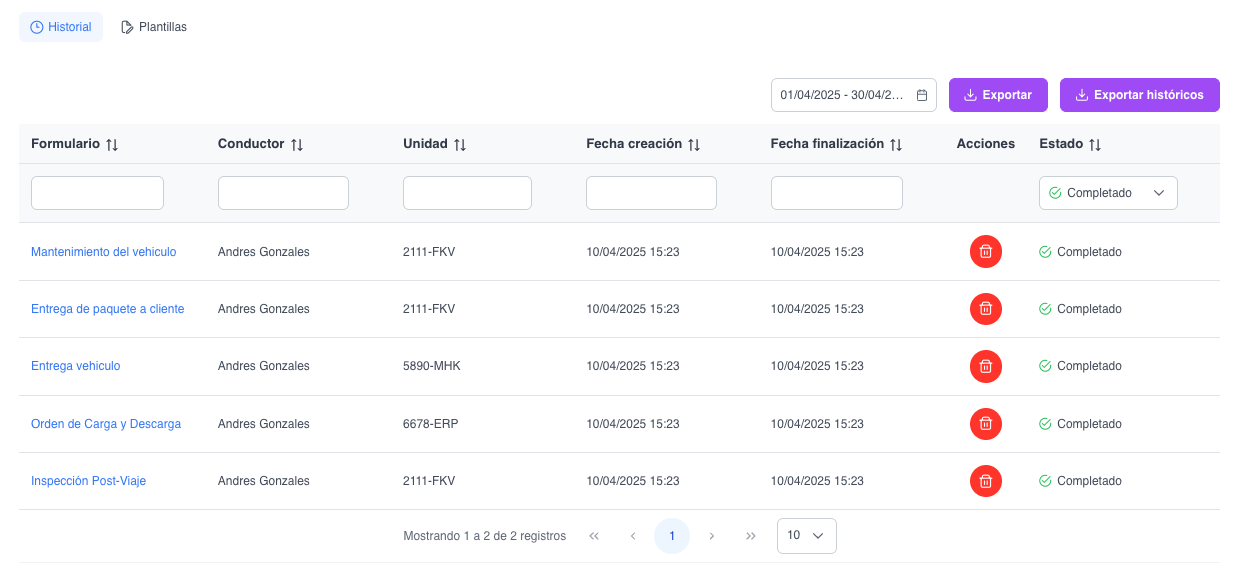
Task: Open date range picker 01/04/2025 - 30/04
Action: [842, 95]
